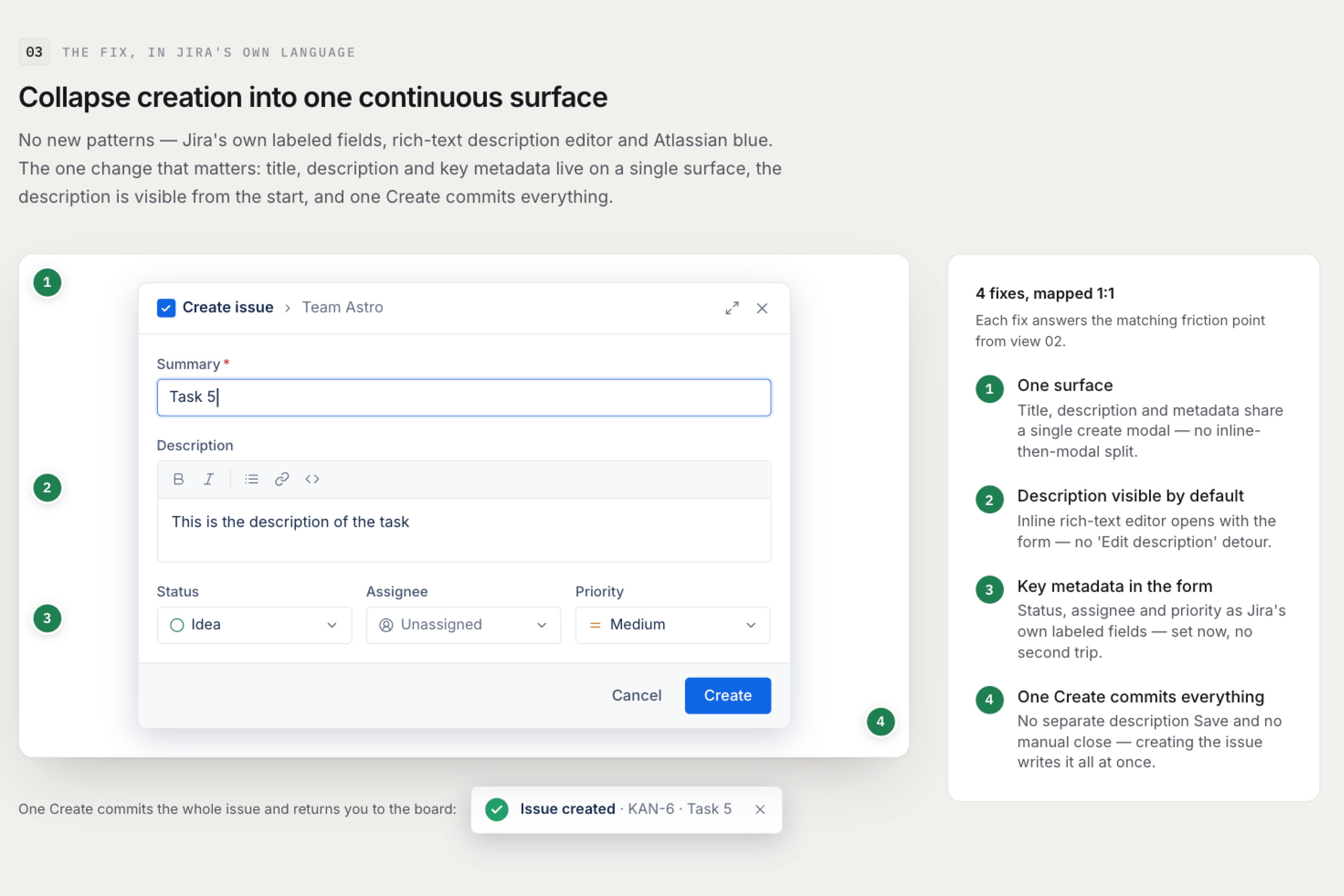Click the Summary field label

pyautogui.click(x=188, y=364)
